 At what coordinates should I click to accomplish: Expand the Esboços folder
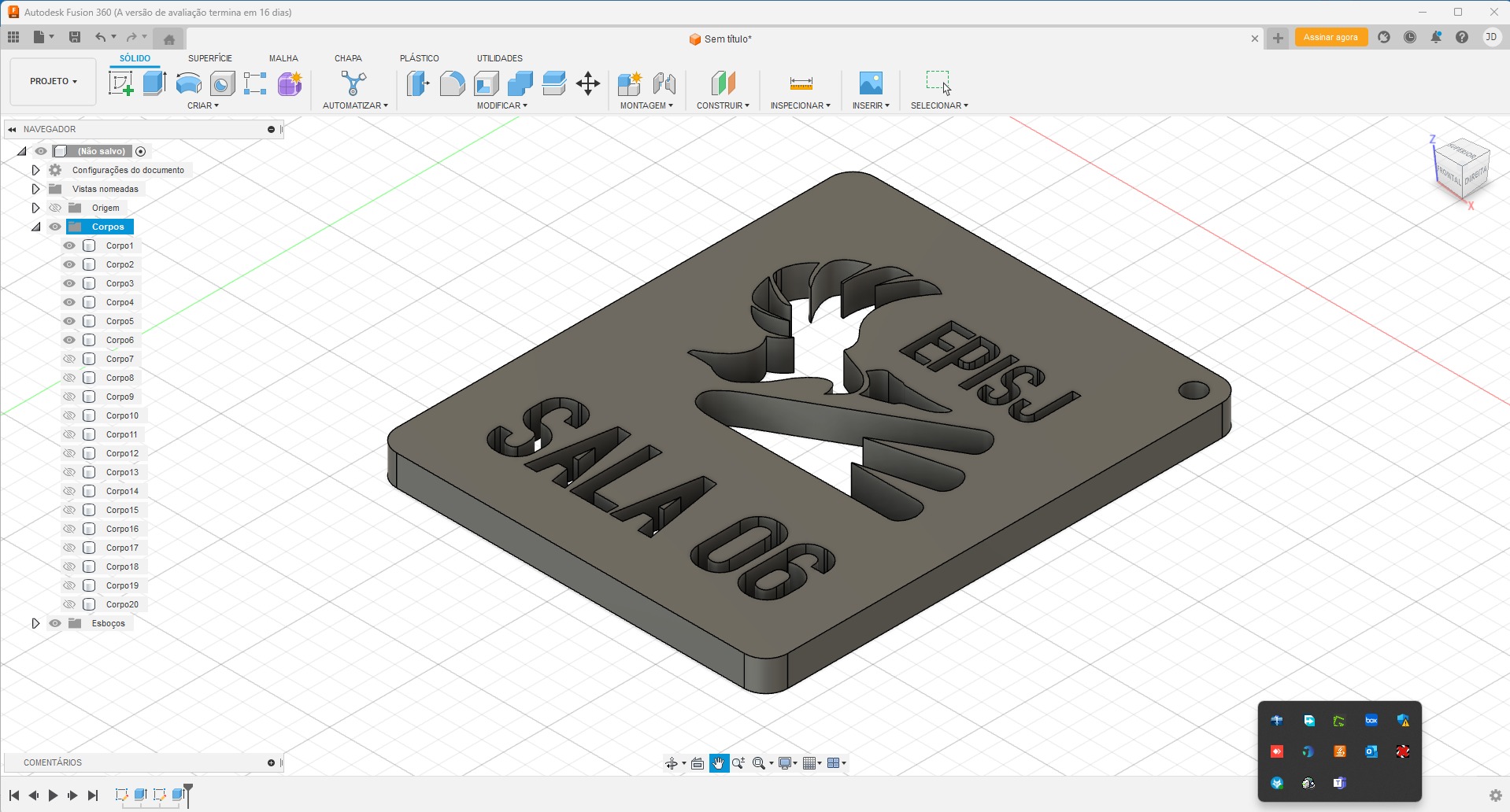coord(35,623)
